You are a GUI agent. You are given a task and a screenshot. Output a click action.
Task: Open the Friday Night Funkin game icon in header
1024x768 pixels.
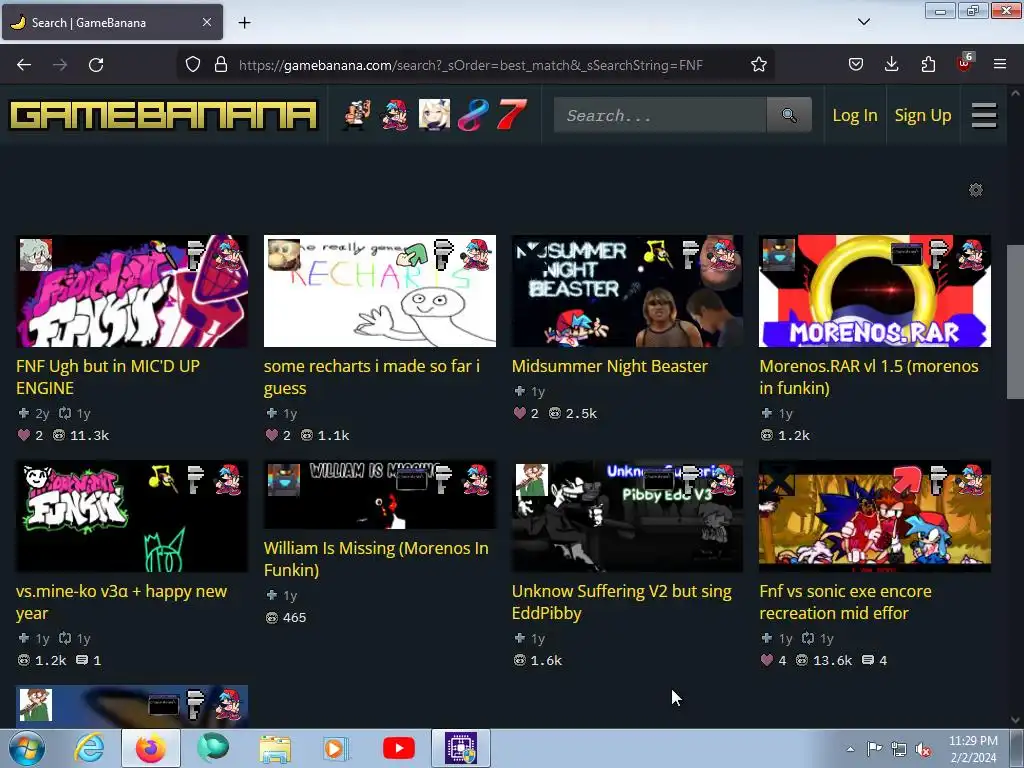tap(395, 115)
